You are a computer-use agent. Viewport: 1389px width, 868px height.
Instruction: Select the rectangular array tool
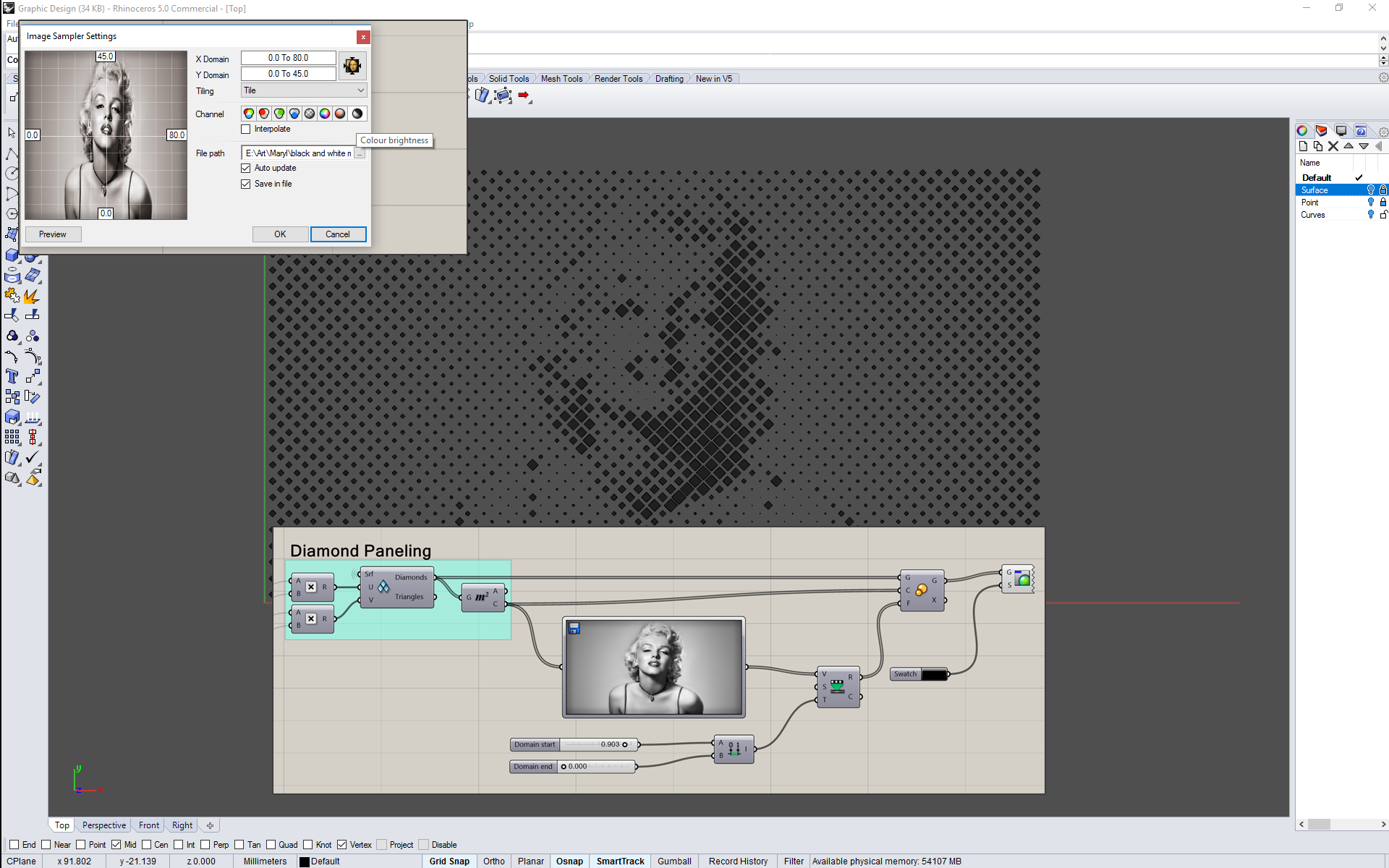12,437
